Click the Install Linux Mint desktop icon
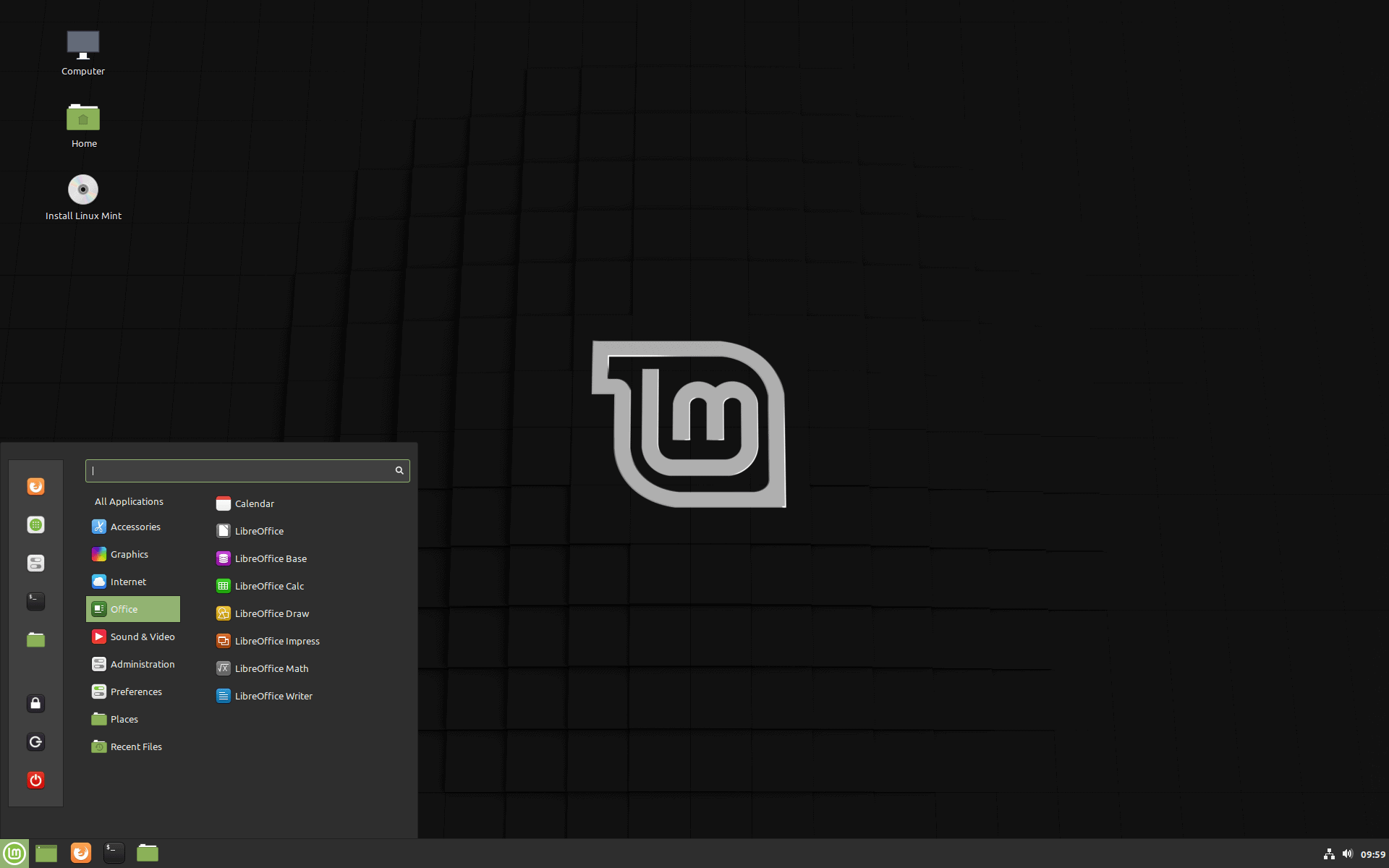Screen dimensions: 1389x868 click(83, 196)
